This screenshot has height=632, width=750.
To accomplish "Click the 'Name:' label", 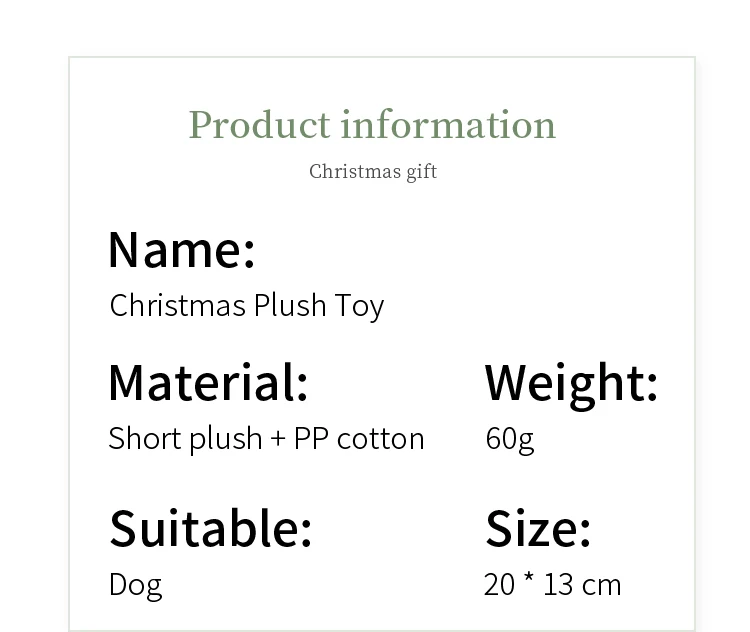I will click(181, 249).
